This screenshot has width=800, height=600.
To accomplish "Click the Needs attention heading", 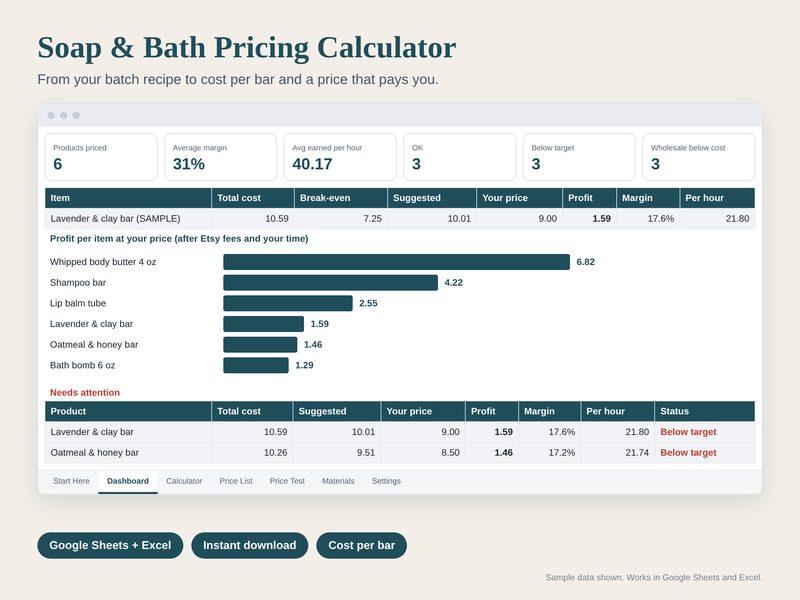I will tap(85, 392).
